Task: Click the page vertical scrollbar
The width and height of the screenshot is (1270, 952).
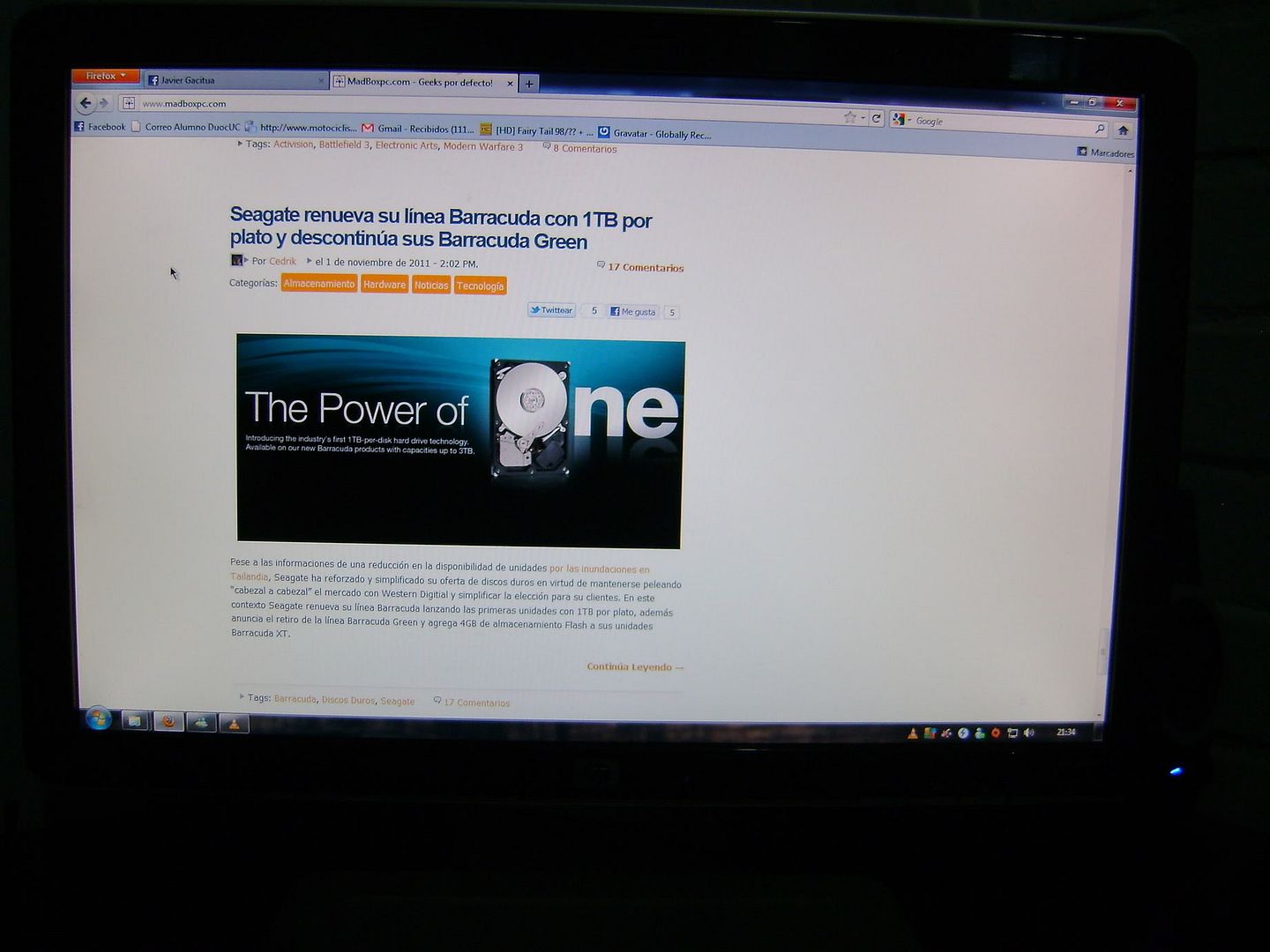Action: [1103, 652]
